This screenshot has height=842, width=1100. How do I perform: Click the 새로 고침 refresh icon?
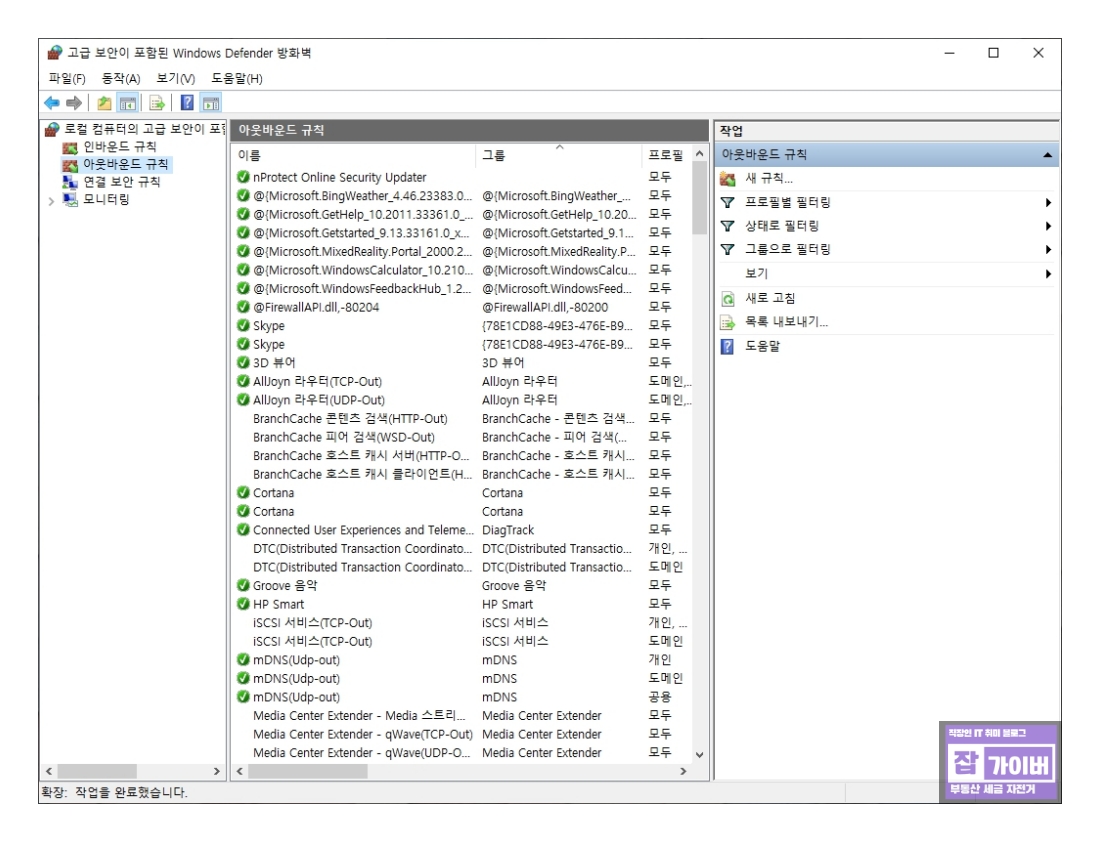coord(728,299)
